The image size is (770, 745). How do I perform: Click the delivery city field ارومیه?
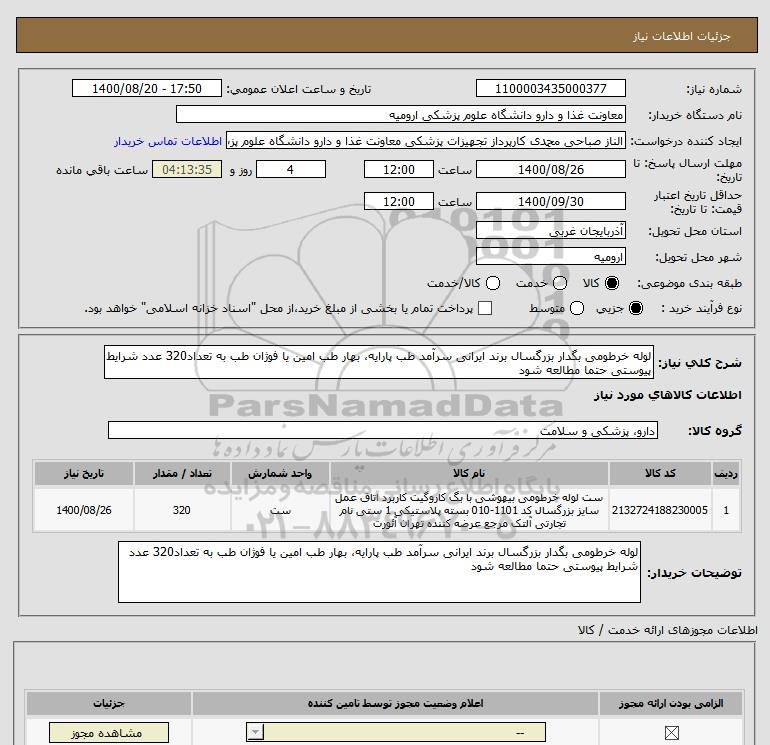point(550,256)
